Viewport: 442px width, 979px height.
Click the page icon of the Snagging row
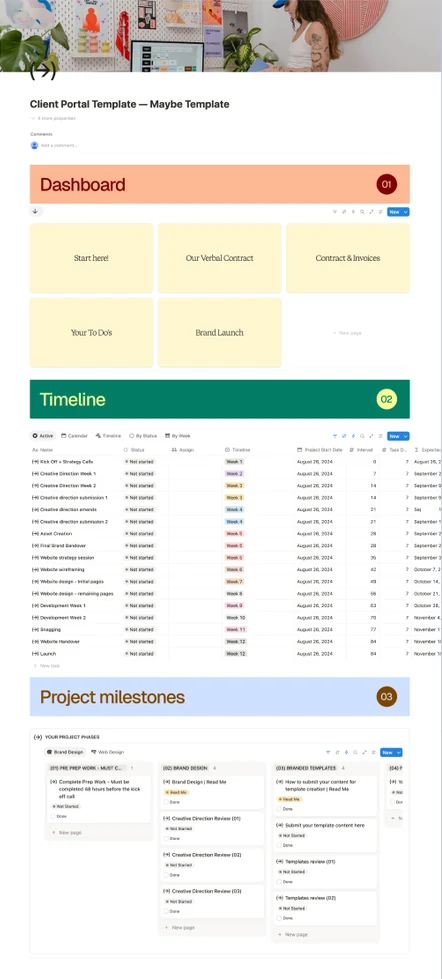(x=35, y=629)
